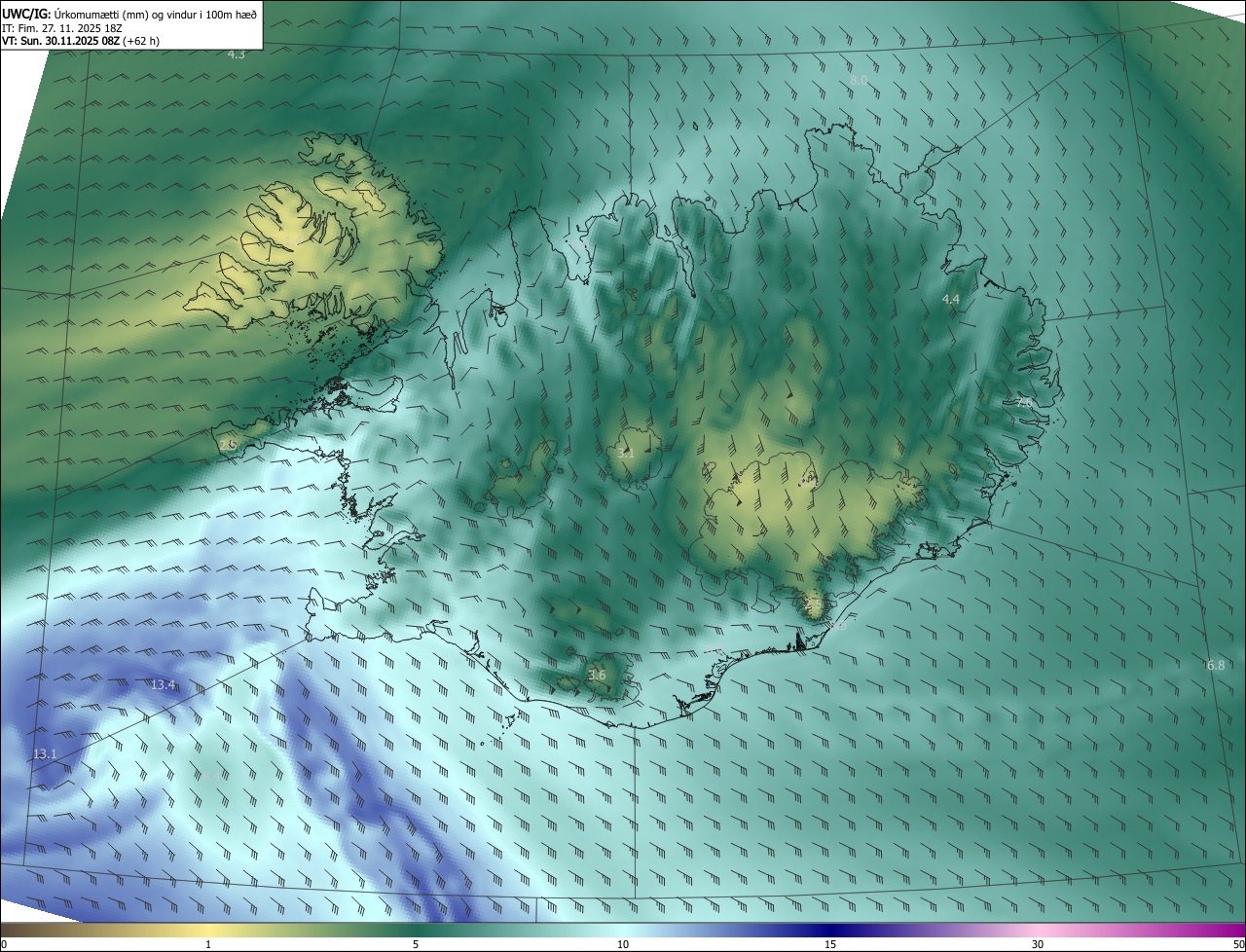Click the 4.3 value label on map

coord(237,55)
